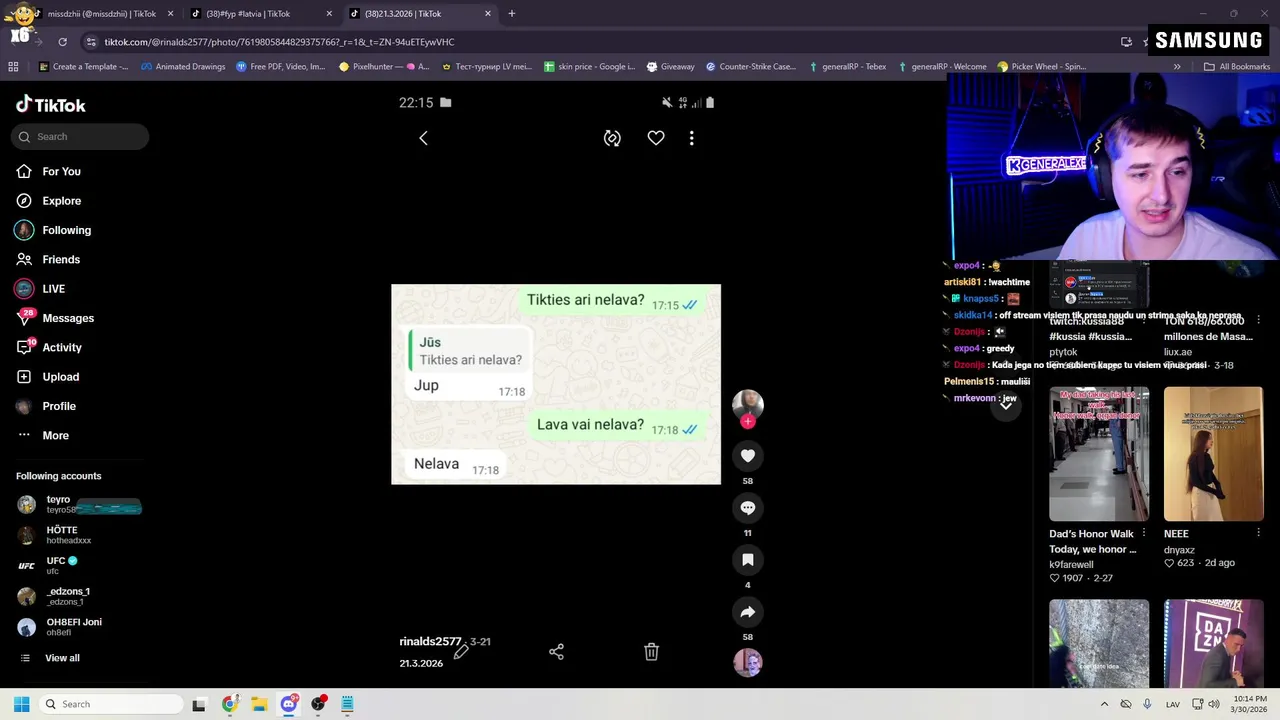Open options for NEEE video card
This screenshot has width=1280, height=720.
[x=1258, y=533]
